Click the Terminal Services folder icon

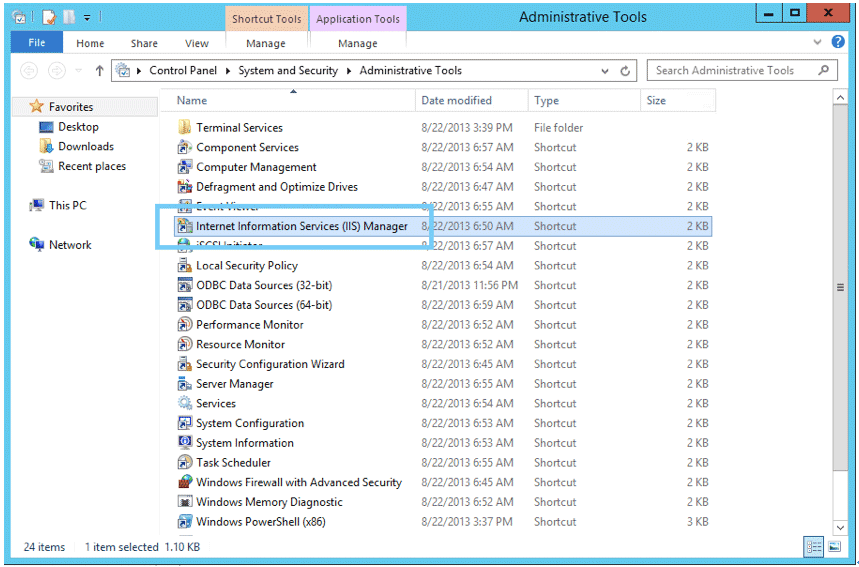click(x=185, y=127)
